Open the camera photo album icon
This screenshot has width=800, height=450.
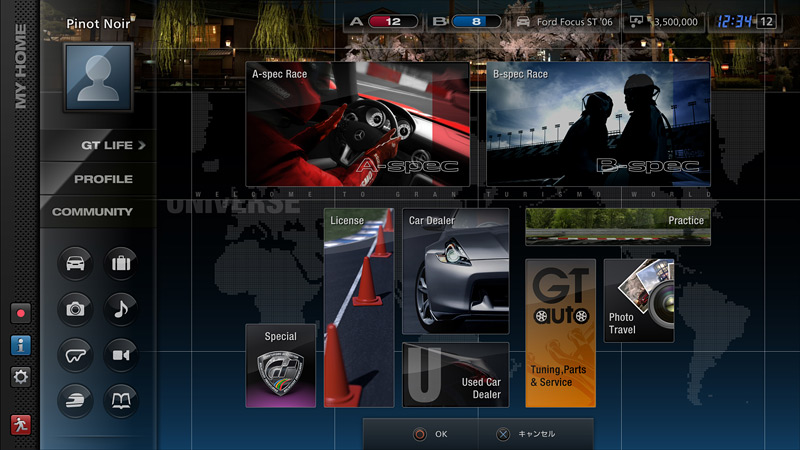[76, 310]
